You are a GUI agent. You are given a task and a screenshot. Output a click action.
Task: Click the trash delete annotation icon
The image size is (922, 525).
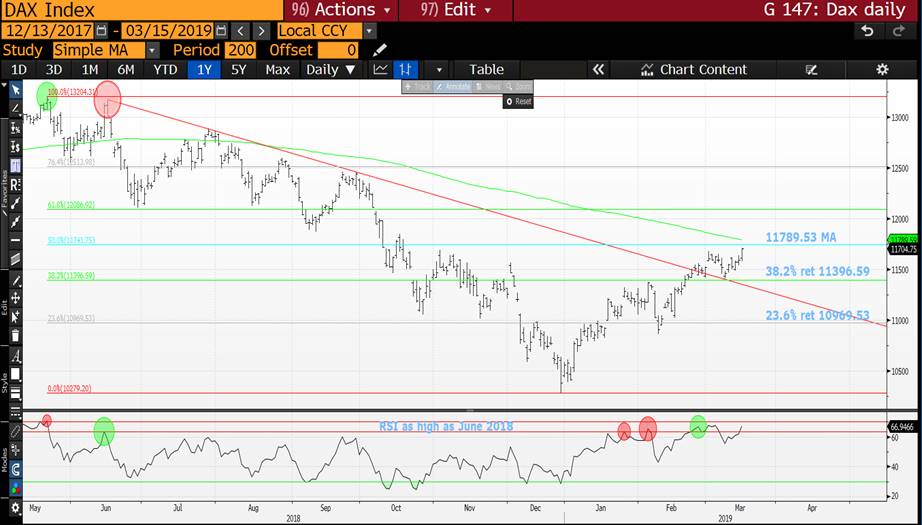click(15, 336)
